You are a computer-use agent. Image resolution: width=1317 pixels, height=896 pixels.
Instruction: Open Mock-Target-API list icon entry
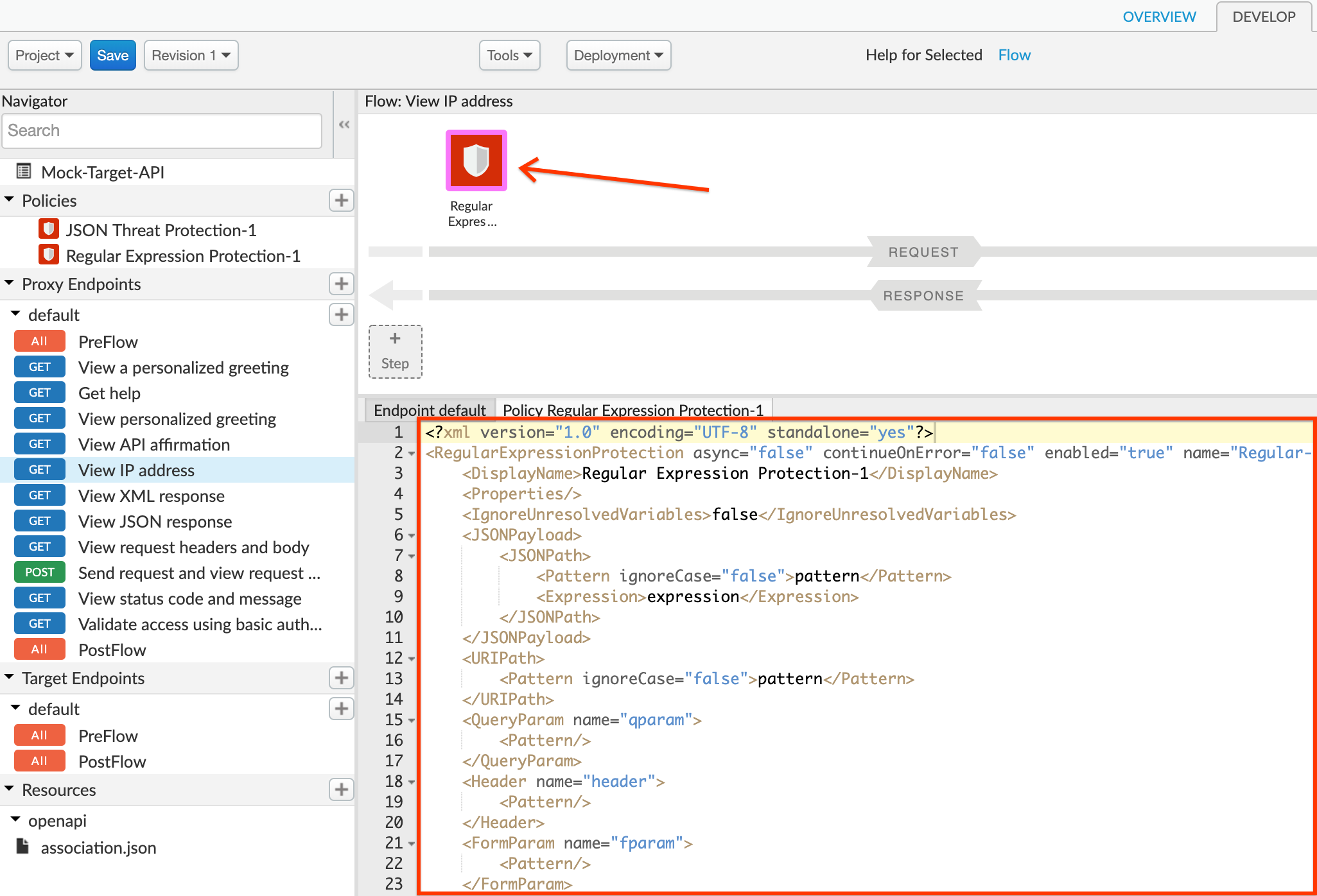click(x=102, y=172)
